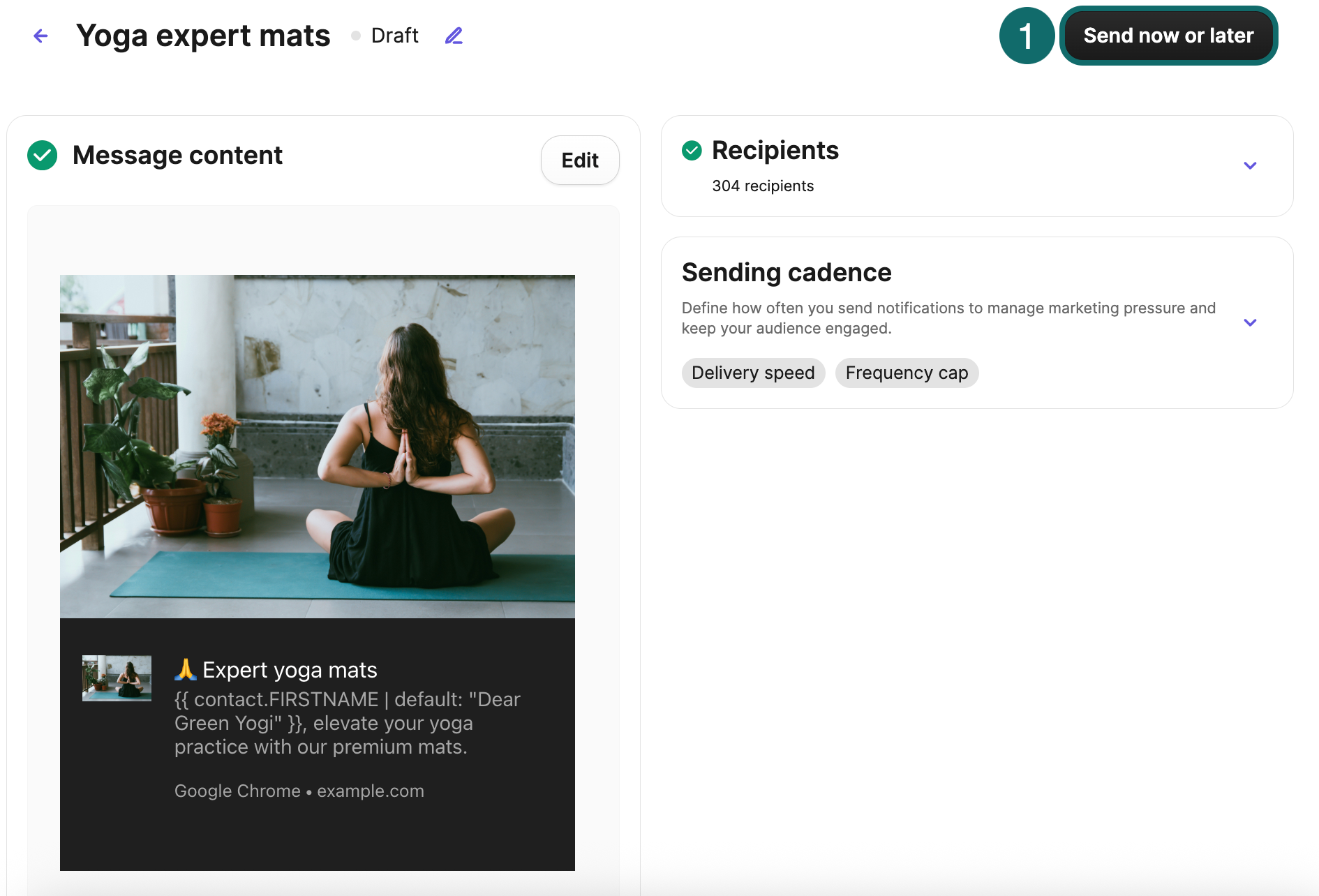Click the 304 recipients count text
Image resolution: width=1319 pixels, height=896 pixels.
(x=763, y=186)
